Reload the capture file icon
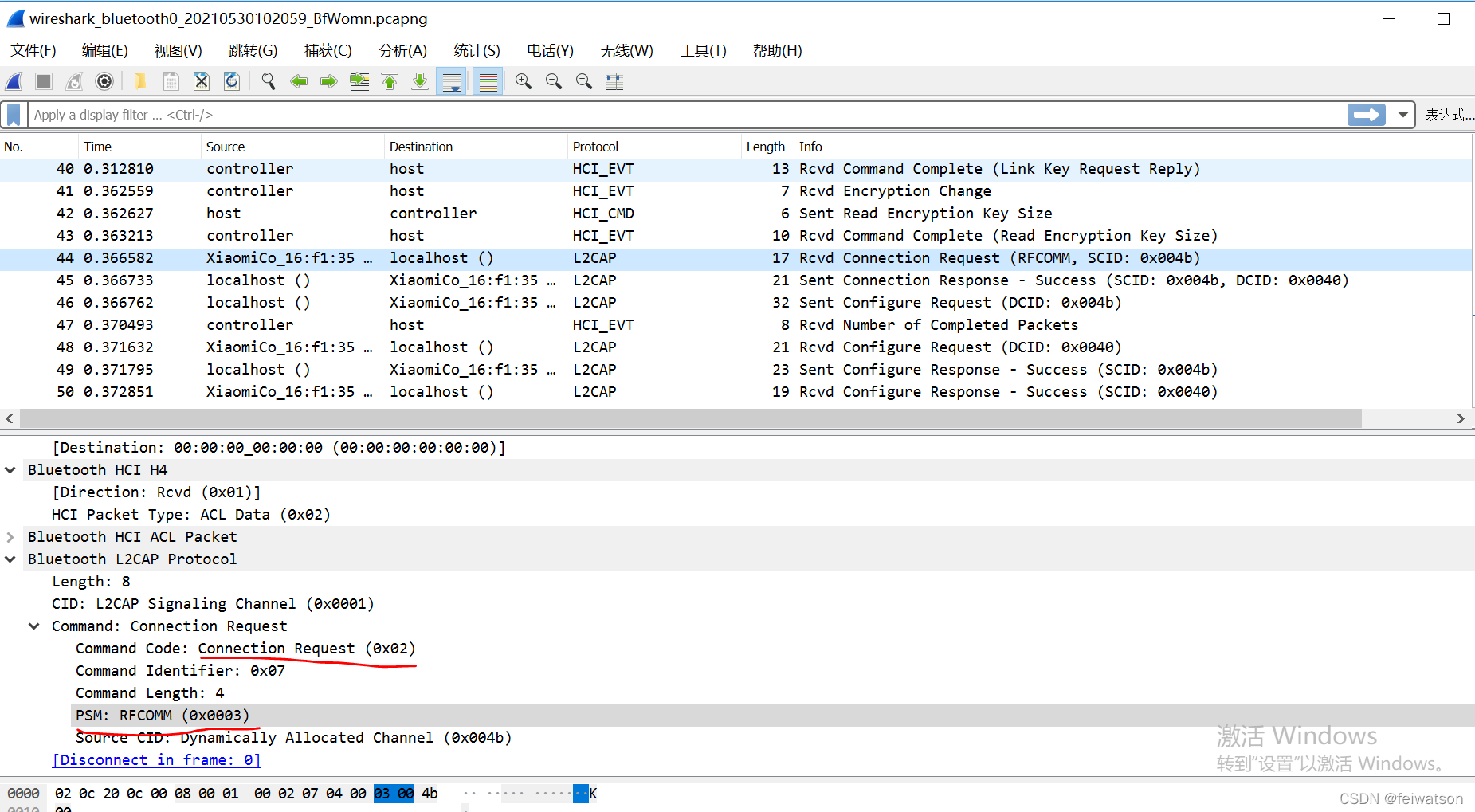This screenshot has width=1475, height=812. 232,81
